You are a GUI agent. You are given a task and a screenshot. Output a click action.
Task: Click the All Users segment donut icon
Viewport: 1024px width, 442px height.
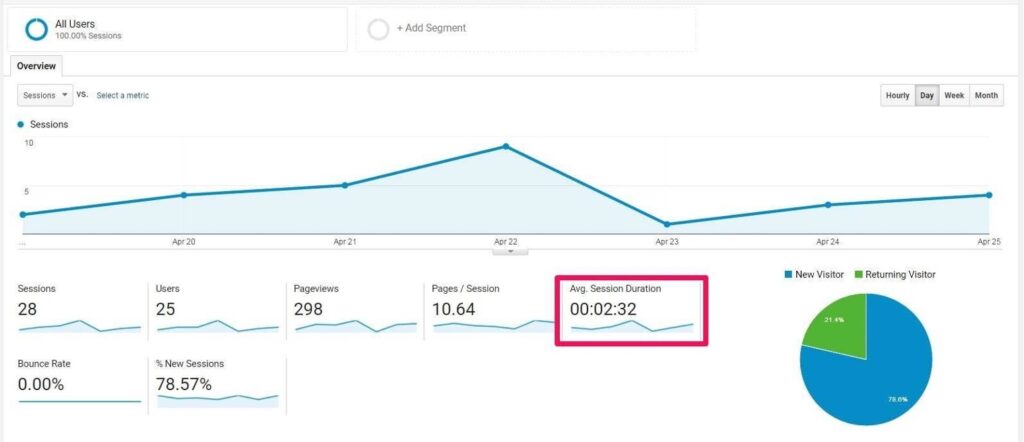tap(37, 29)
